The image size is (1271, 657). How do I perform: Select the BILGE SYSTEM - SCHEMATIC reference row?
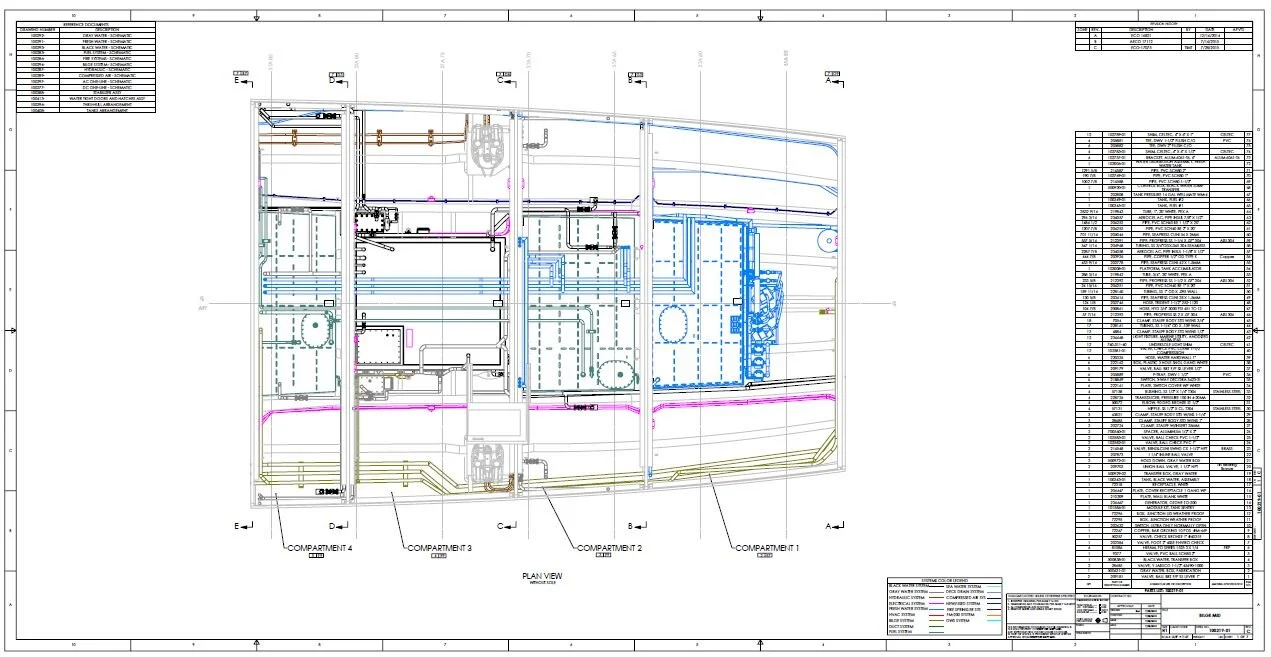(x=86, y=64)
